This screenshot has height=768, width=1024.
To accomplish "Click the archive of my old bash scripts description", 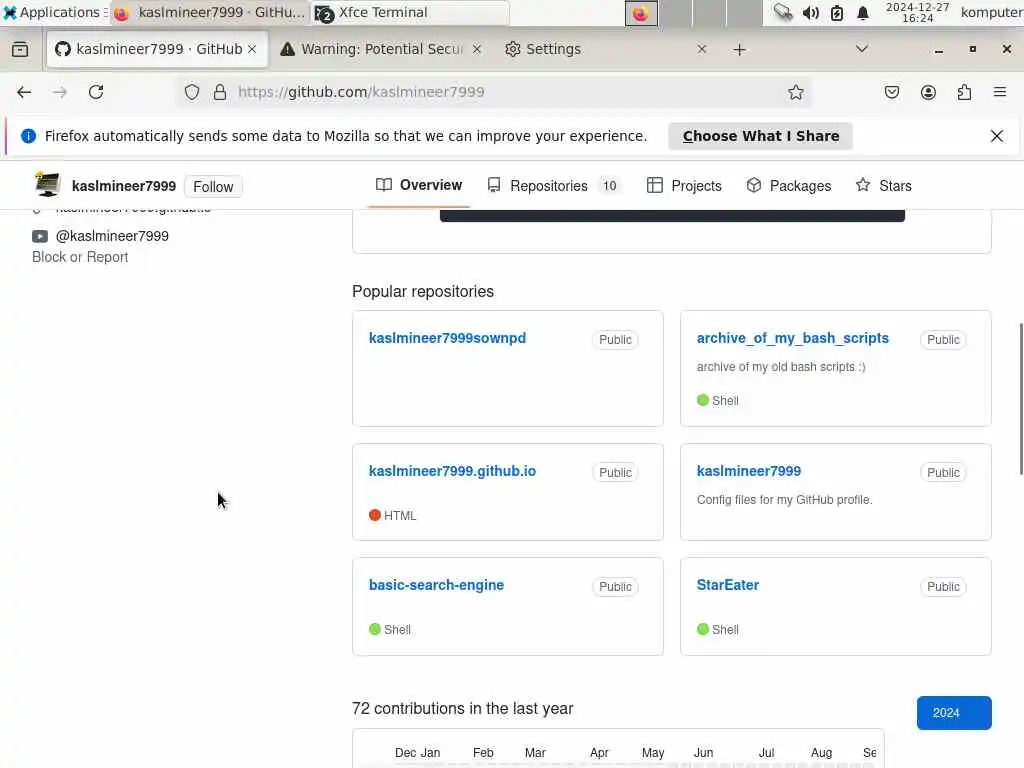I will tap(781, 367).
